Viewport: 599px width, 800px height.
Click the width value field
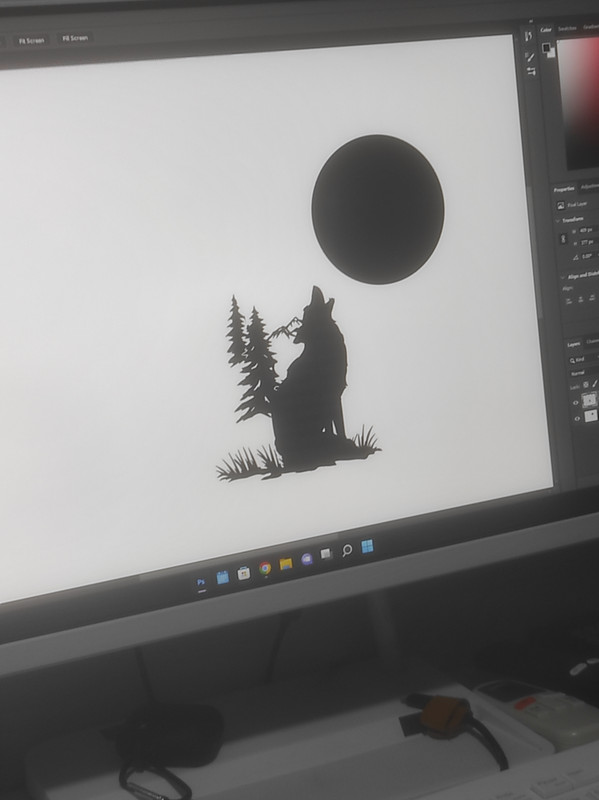[x=587, y=230]
